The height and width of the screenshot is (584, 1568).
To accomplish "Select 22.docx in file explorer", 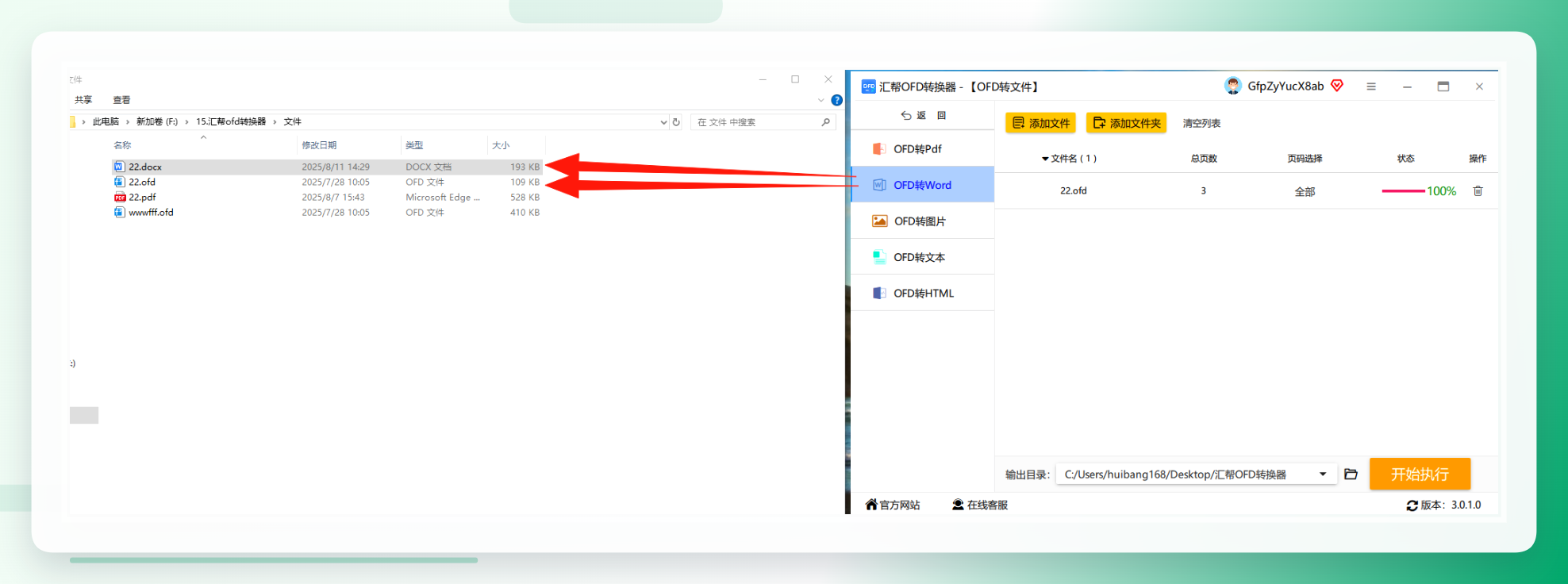I will (x=327, y=167).
